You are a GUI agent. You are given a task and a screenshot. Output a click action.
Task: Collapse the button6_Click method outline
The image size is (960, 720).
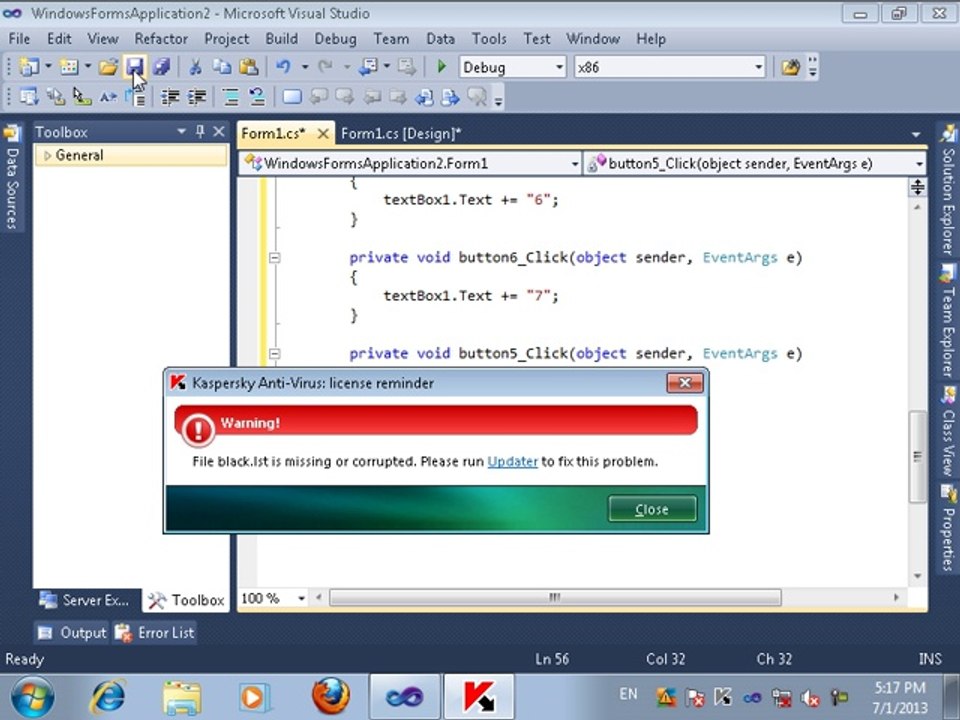(275, 258)
